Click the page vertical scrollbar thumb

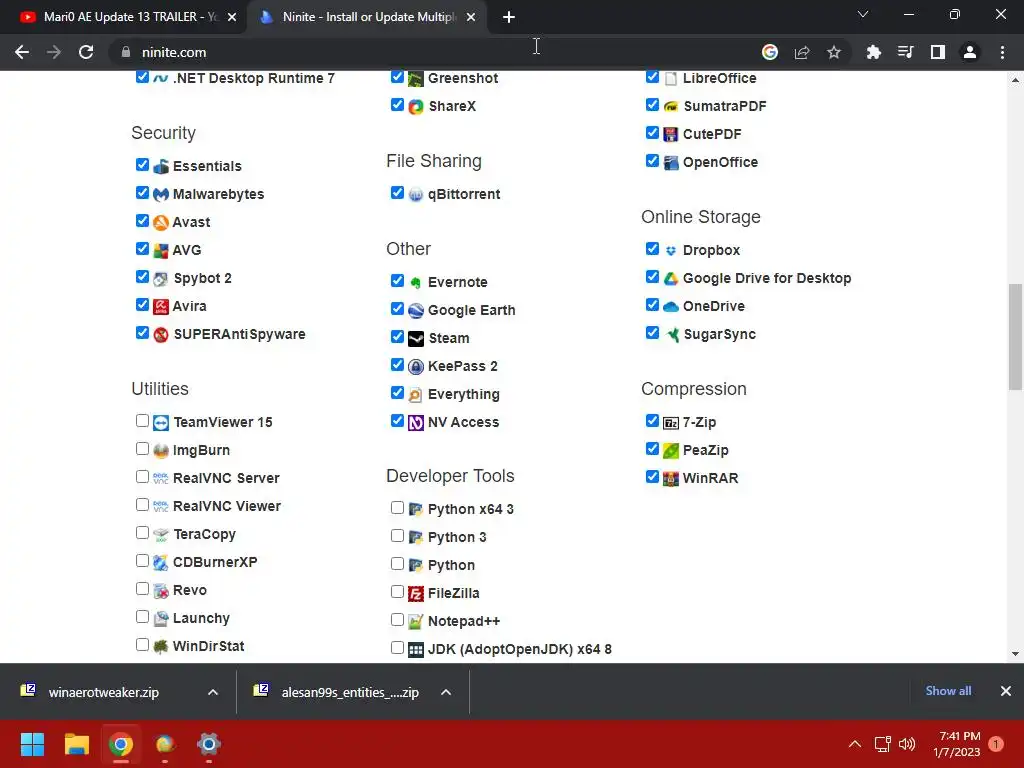pos(1015,336)
